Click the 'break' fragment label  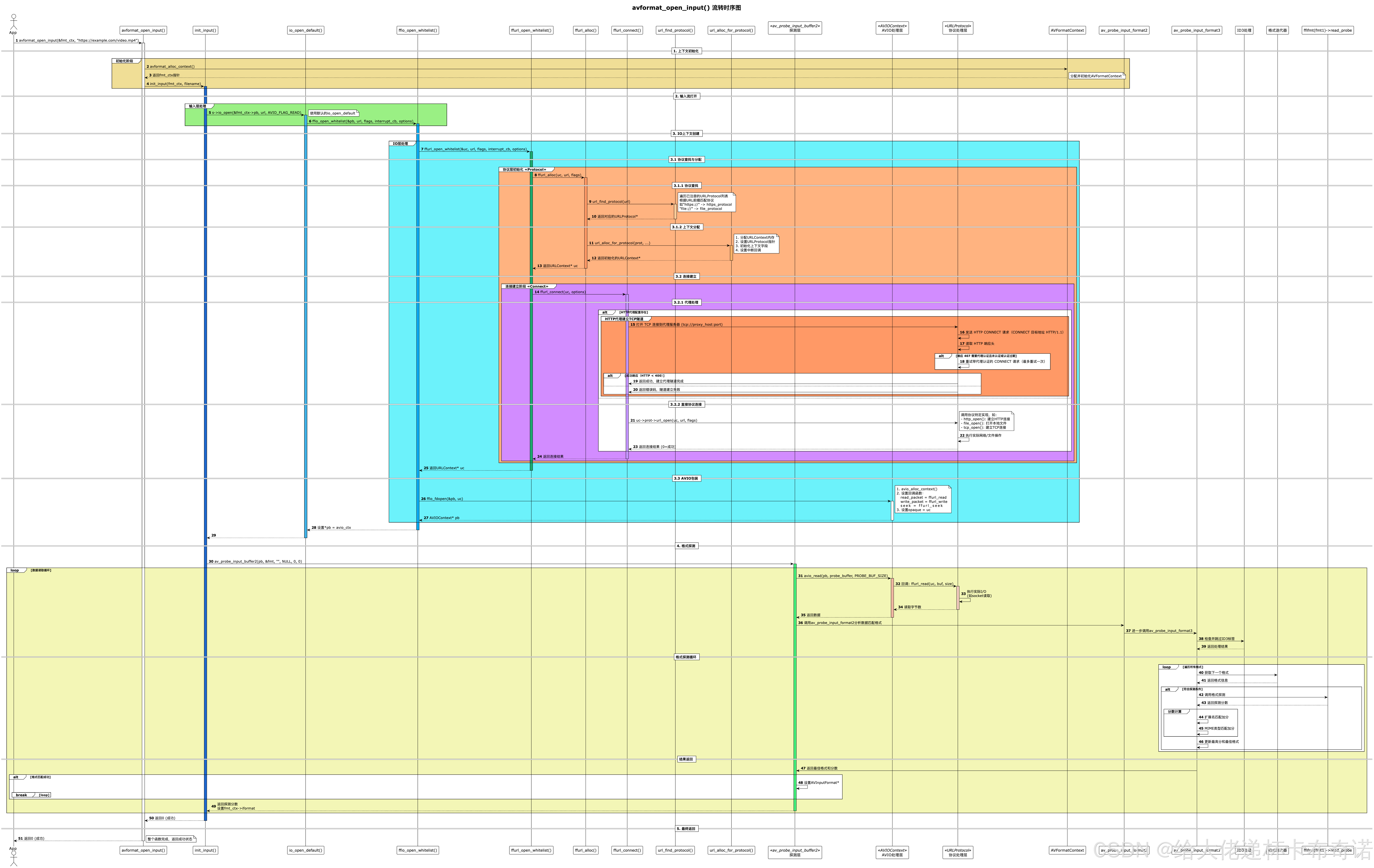[22, 795]
